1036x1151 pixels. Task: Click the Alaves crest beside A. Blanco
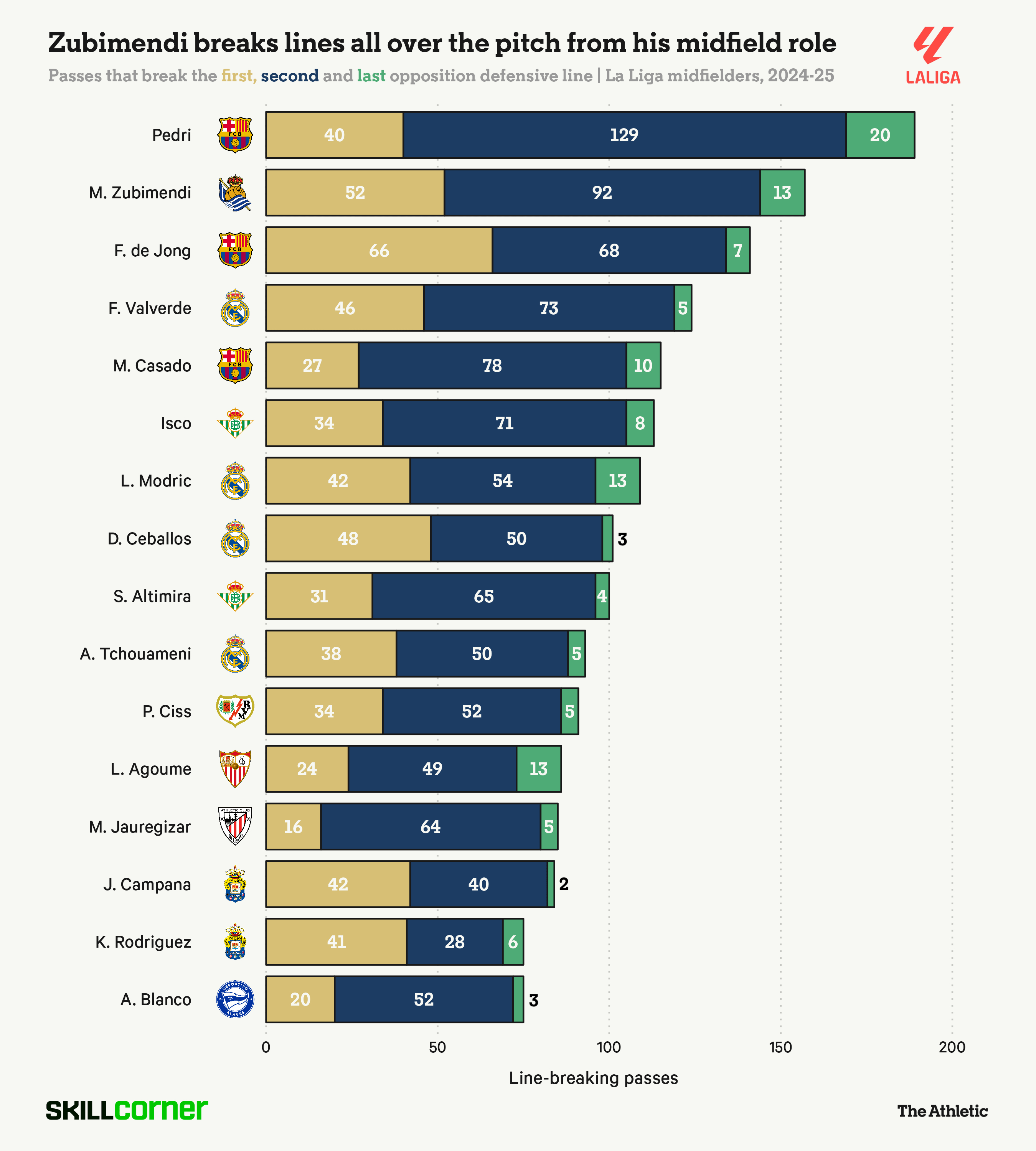click(235, 999)
